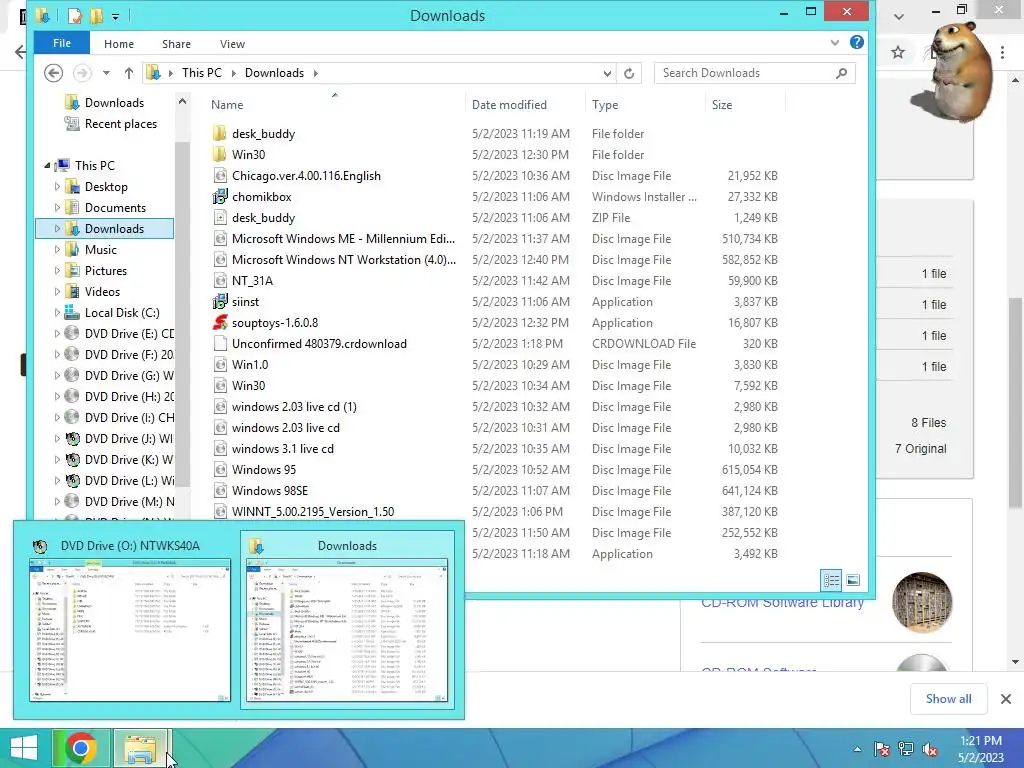Open the DVD Drive (O:) NTWKS40A thumbnail preview
This screenshot has width=1024, height=768.
tap(130, 620)
